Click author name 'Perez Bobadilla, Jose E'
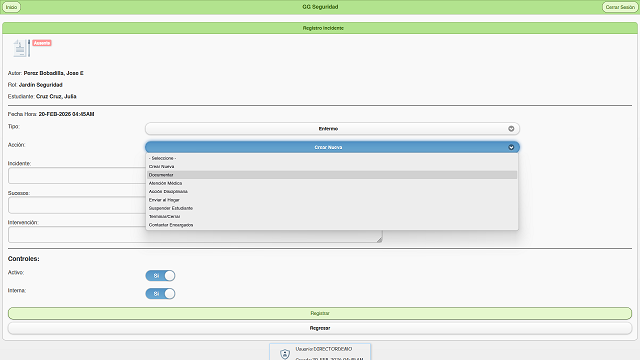 (53, 73)
